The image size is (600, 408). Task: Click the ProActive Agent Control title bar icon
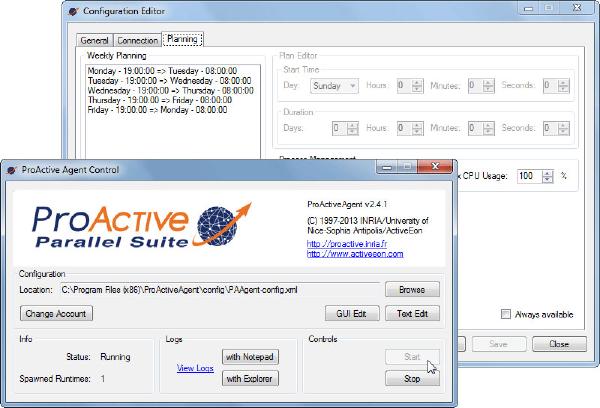[x=12, y=170]
